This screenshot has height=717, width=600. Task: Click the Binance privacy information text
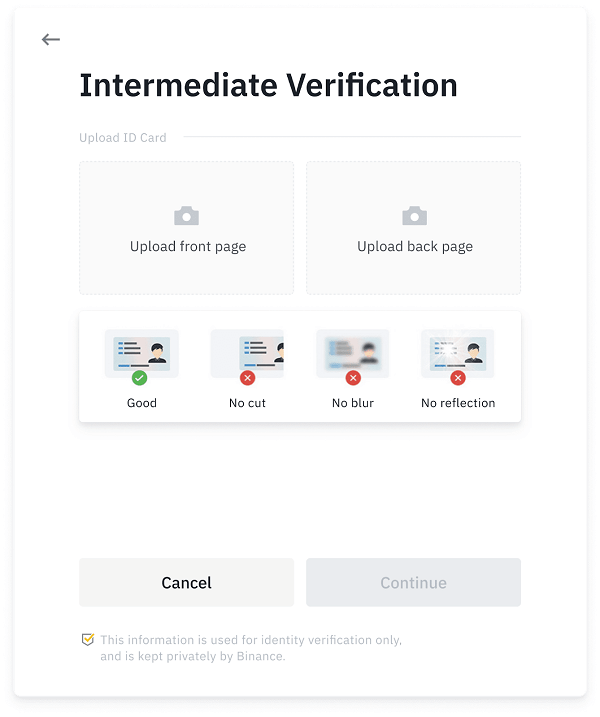click(251, 648)
